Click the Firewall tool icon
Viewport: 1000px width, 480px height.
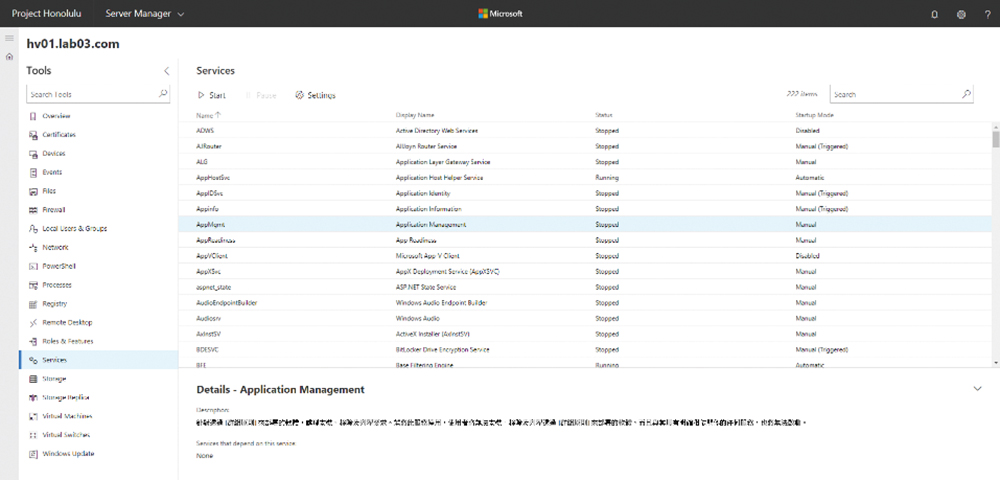pos(33,210)
